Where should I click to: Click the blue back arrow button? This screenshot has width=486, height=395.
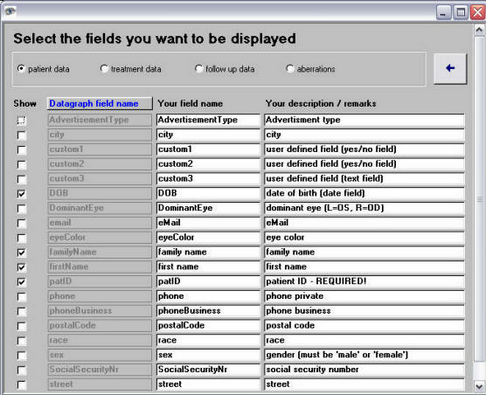point(450,69)
